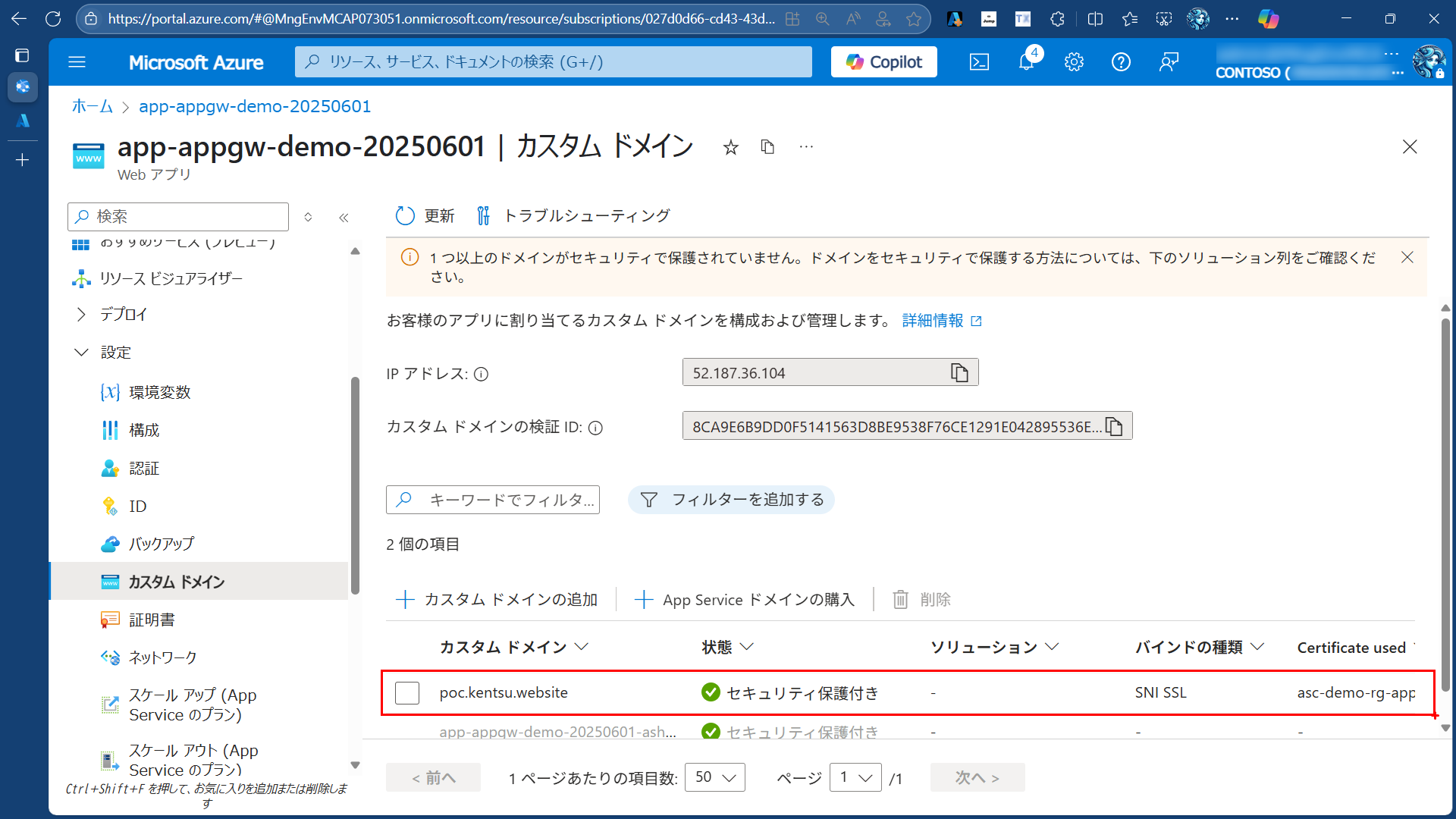The height and width of the screenshot is (819, 1456).
Task: Open the portal hamburger menu
Action: click(77, 61)
